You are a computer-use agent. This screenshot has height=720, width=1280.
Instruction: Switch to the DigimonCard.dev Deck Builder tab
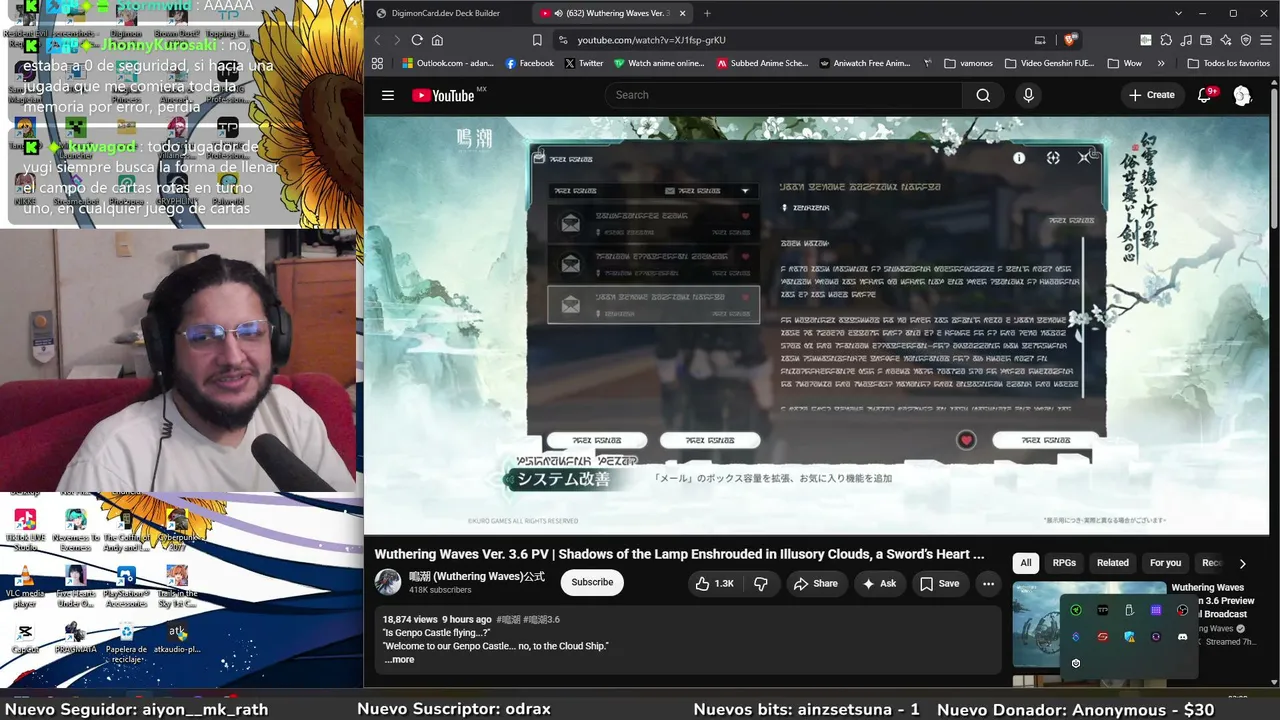pos(446,13)
